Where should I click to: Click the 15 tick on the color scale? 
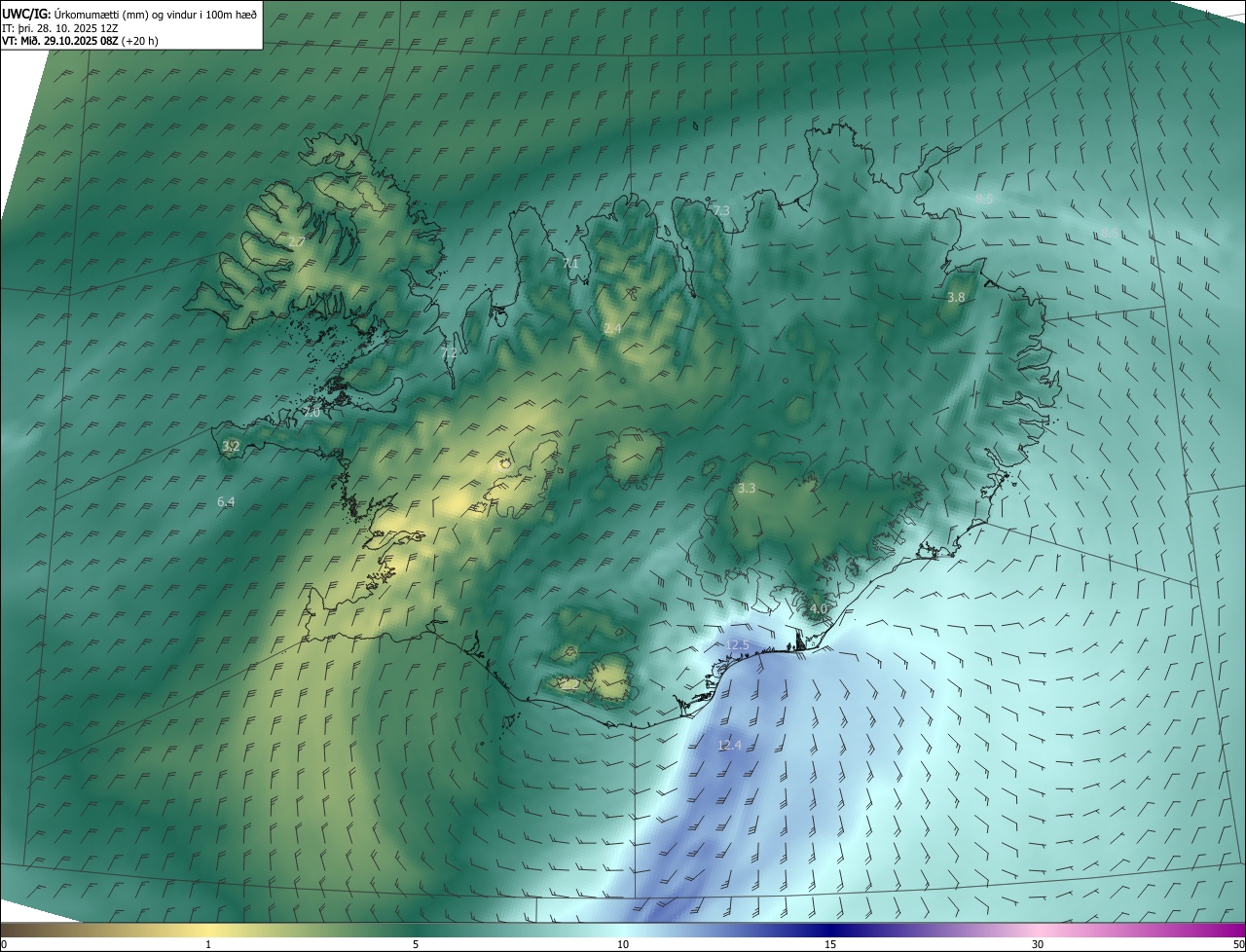pos(830,944)
